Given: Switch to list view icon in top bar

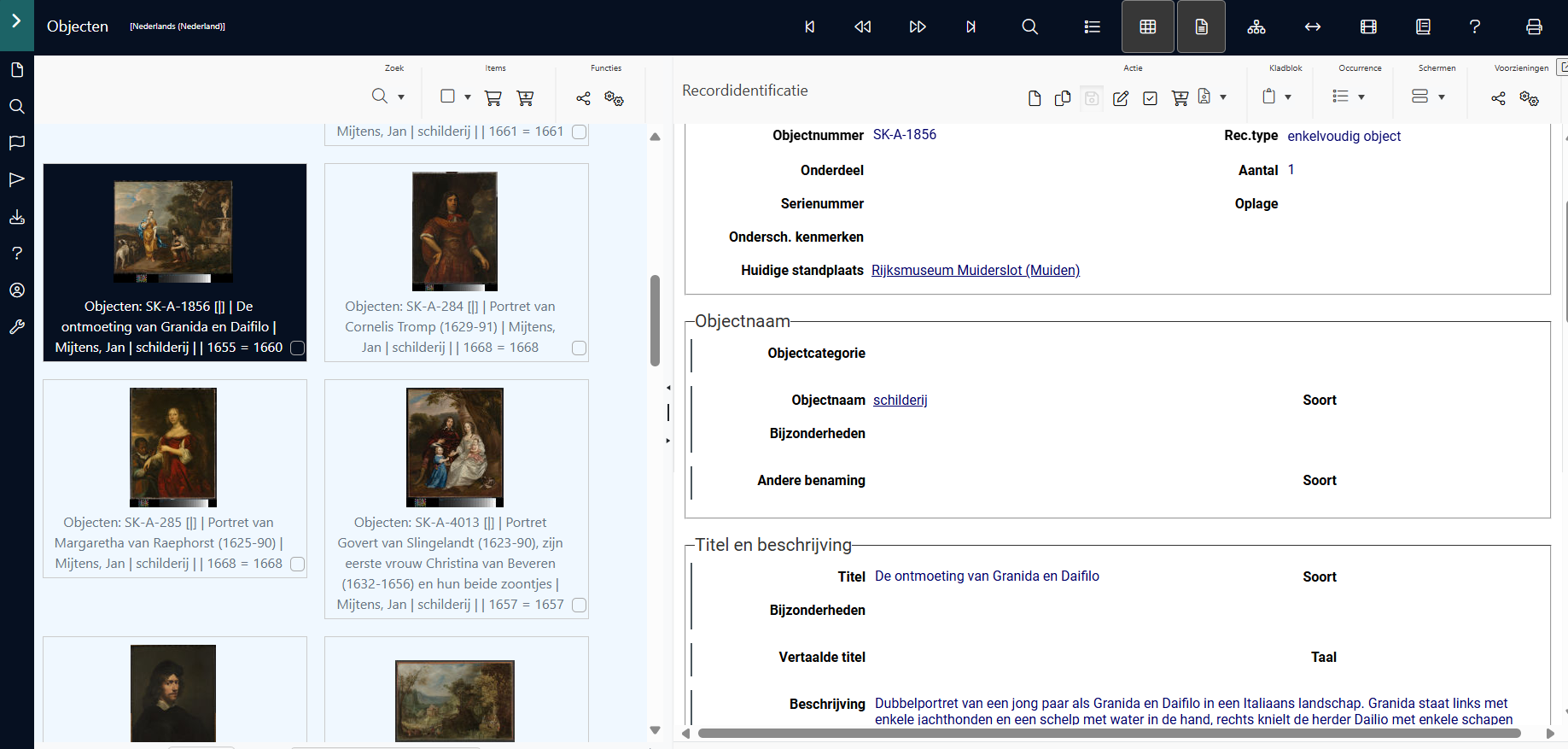Looking at the screenshot, I should pyautogui.click(x=1092, y=26).
